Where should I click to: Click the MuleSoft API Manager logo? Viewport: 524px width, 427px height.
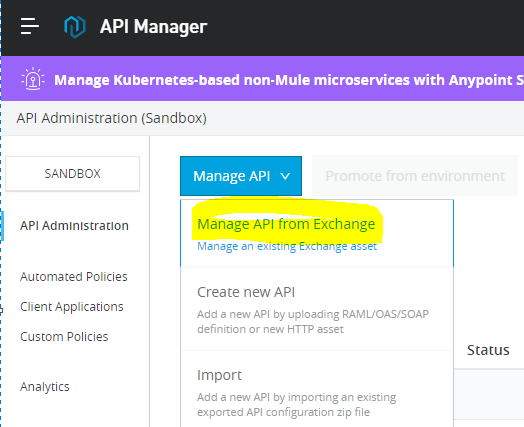click(x=75, y=26)
